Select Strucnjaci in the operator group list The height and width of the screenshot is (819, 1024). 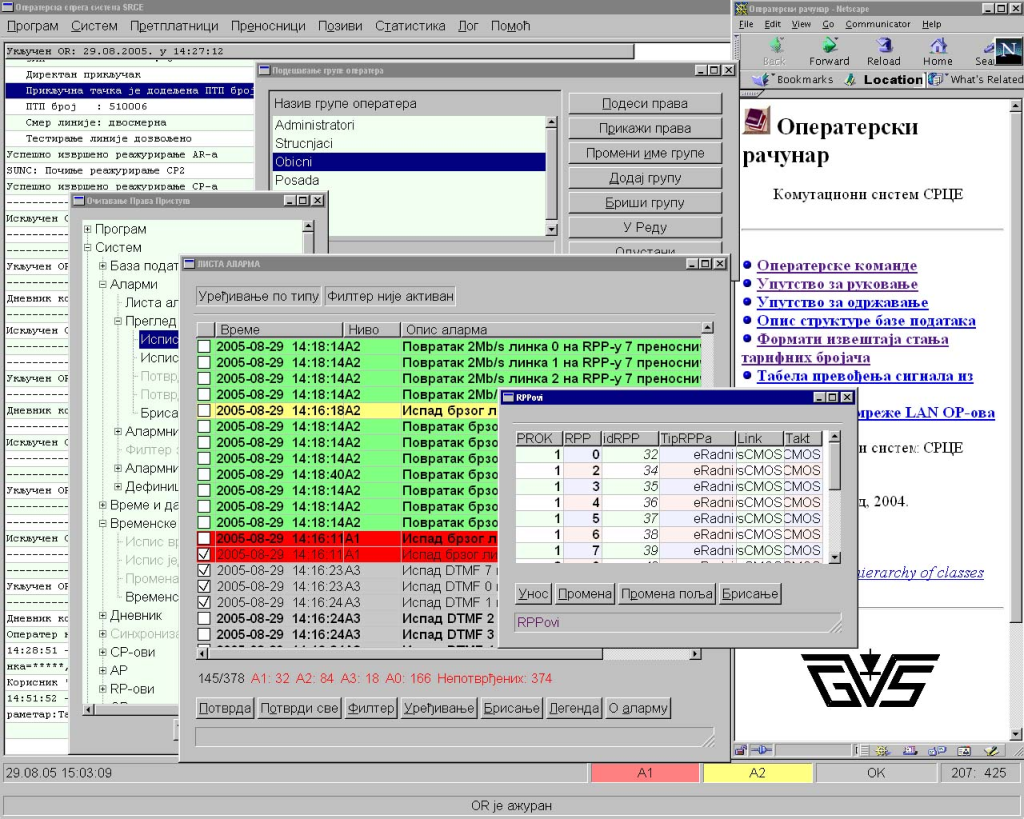point(304,144)
